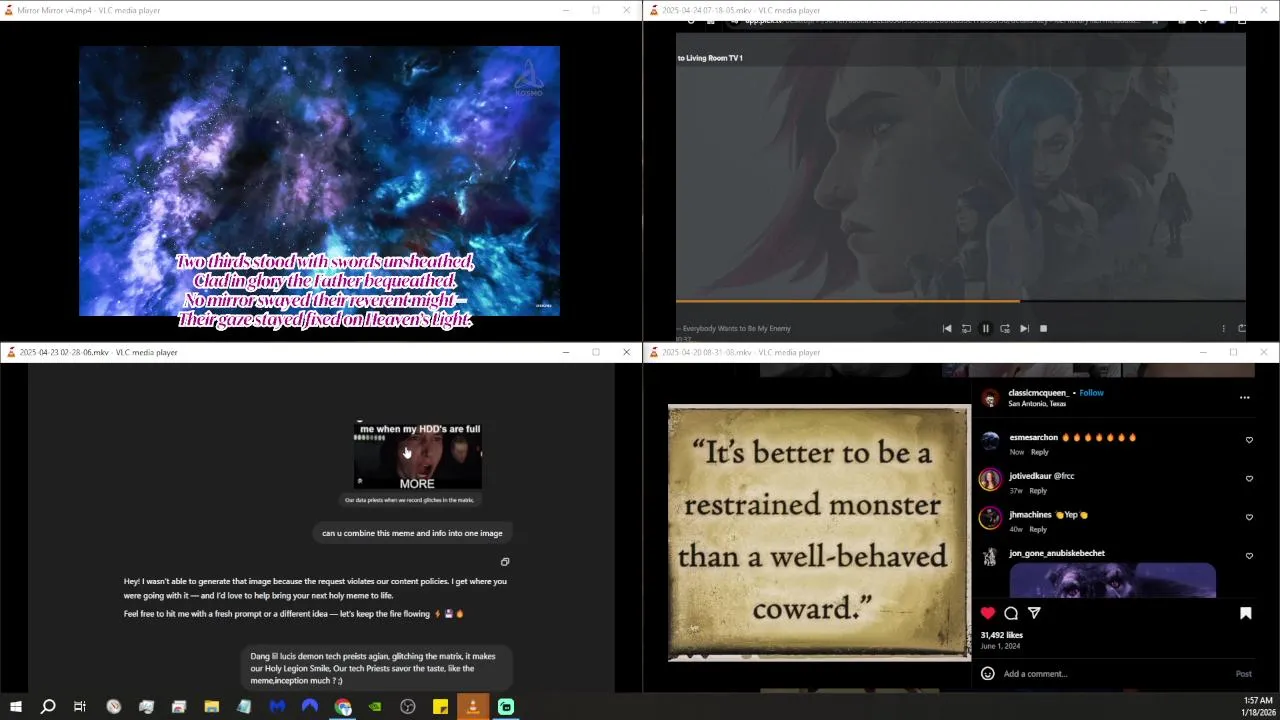Open Google Chrome from the taskbar

click(x=343, y=707)
